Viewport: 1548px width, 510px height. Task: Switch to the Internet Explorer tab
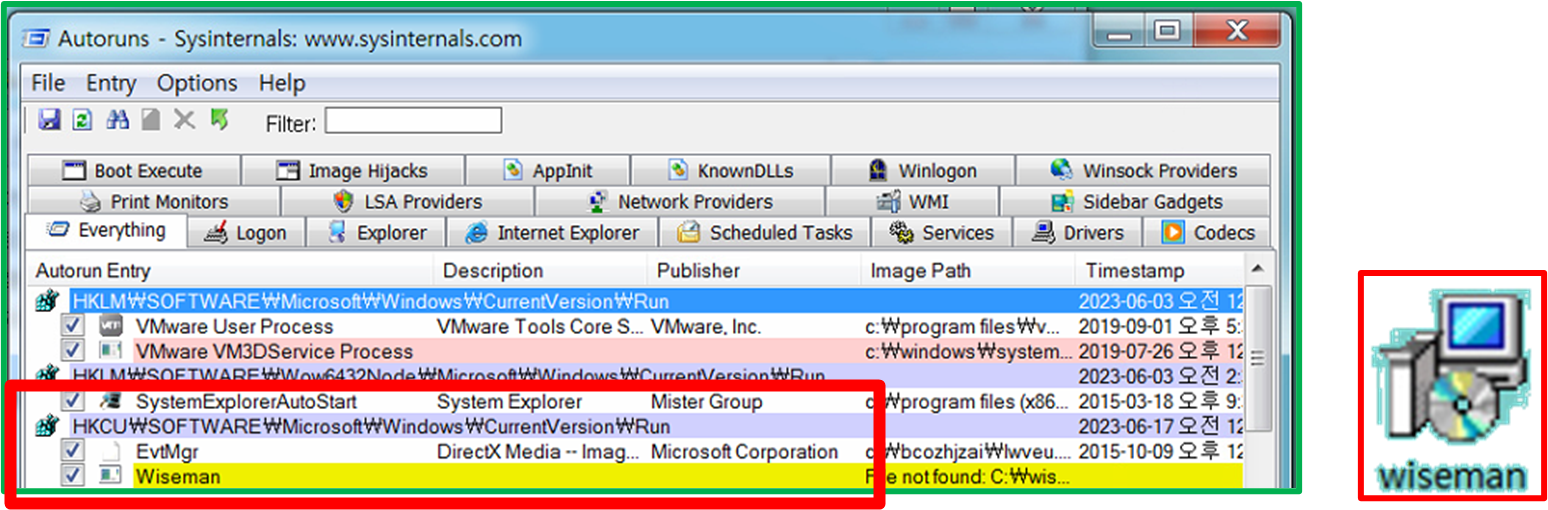coord(551,233)
